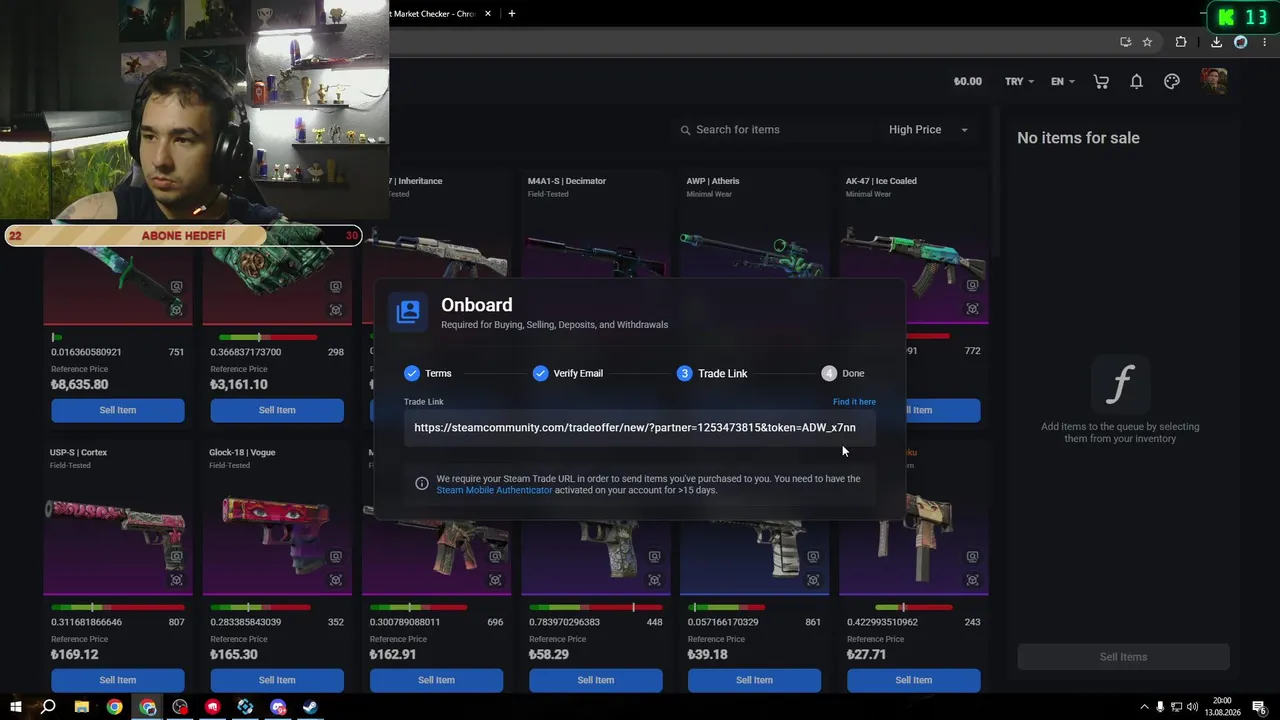The height and width of the screenshot is (720, 1280).
Task: Click the Trade Link URL input field
Action: [x=640, y=428]
